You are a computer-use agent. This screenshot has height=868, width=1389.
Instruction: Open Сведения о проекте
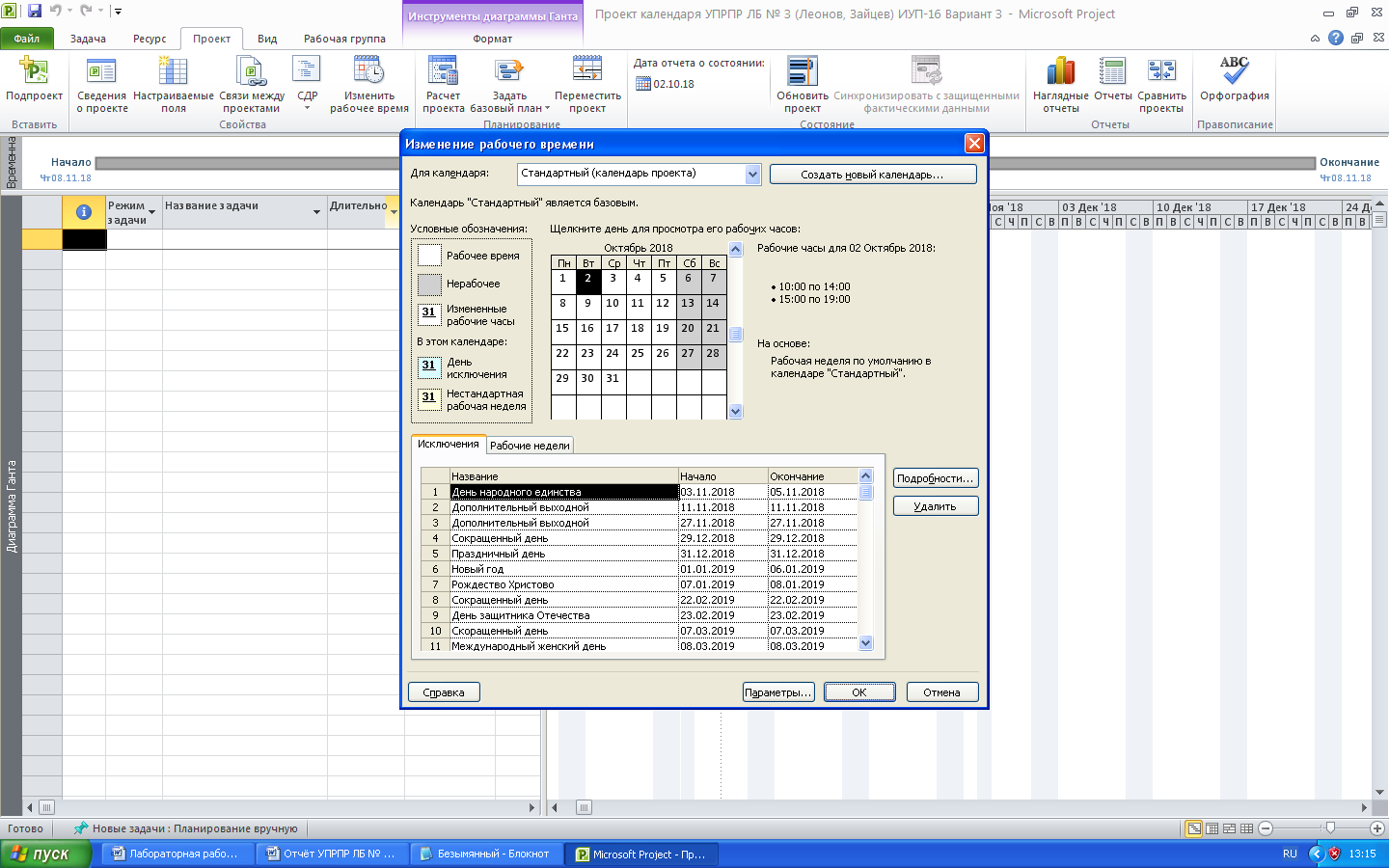(x=101, y=85)
